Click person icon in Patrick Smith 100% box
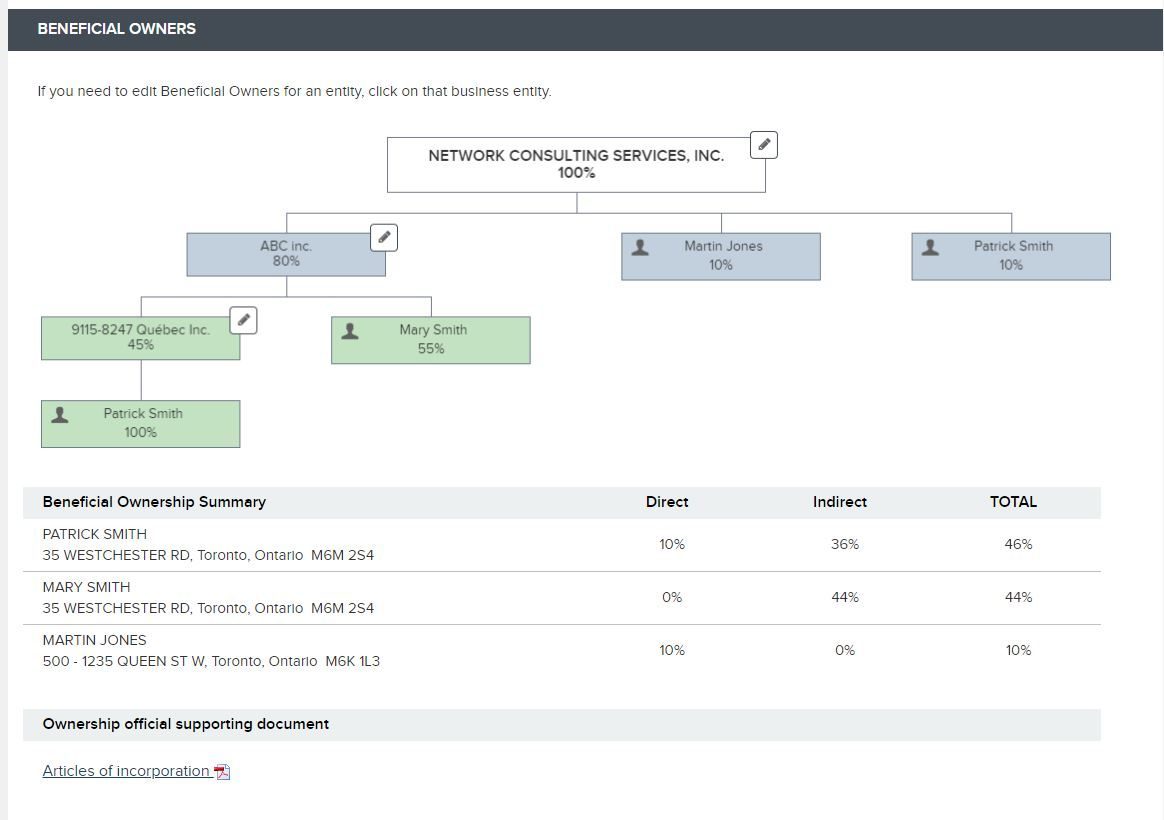1164x820 pixels. click(60, 415)
